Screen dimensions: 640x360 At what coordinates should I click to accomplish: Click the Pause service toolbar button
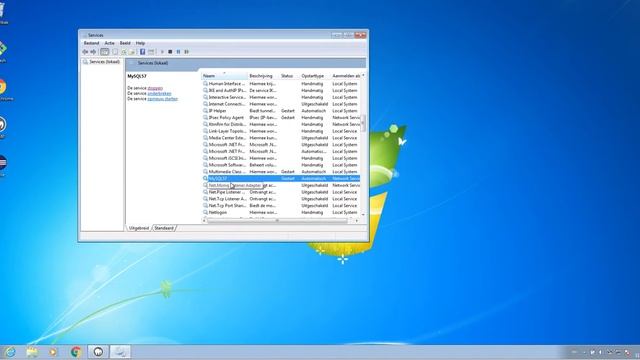click(178, 52)
